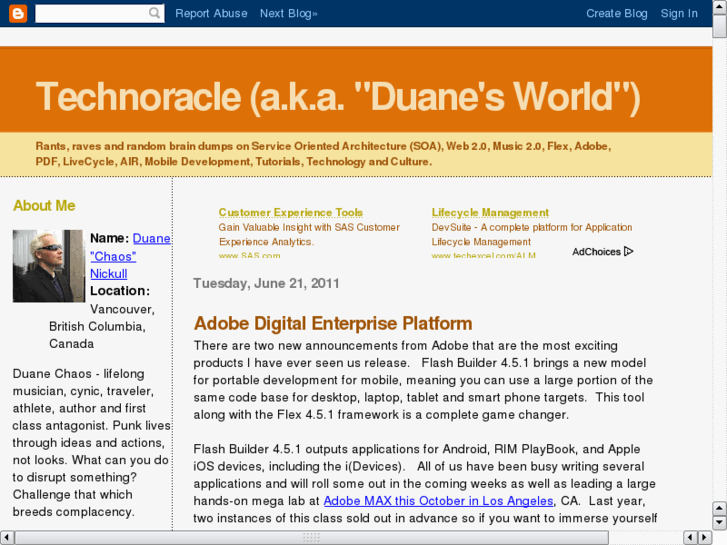Image resolution: width=727 pixels, height=545 pixels.
Task: Click the www.SAS.com ad URL
Action: [249, 255]
